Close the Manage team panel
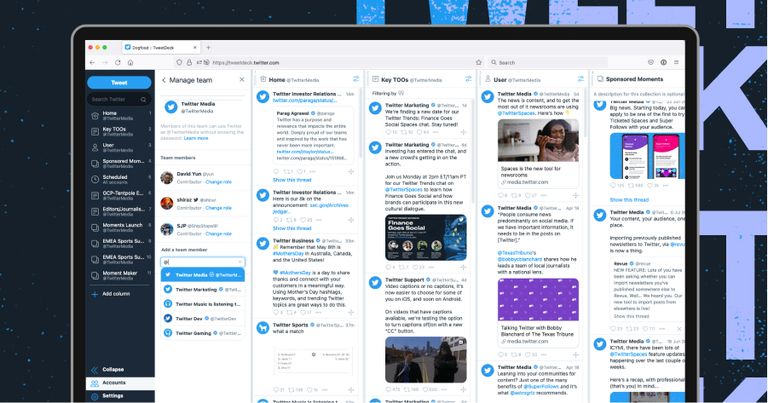Viewport: 768px width, 403px height. [241, 79]
